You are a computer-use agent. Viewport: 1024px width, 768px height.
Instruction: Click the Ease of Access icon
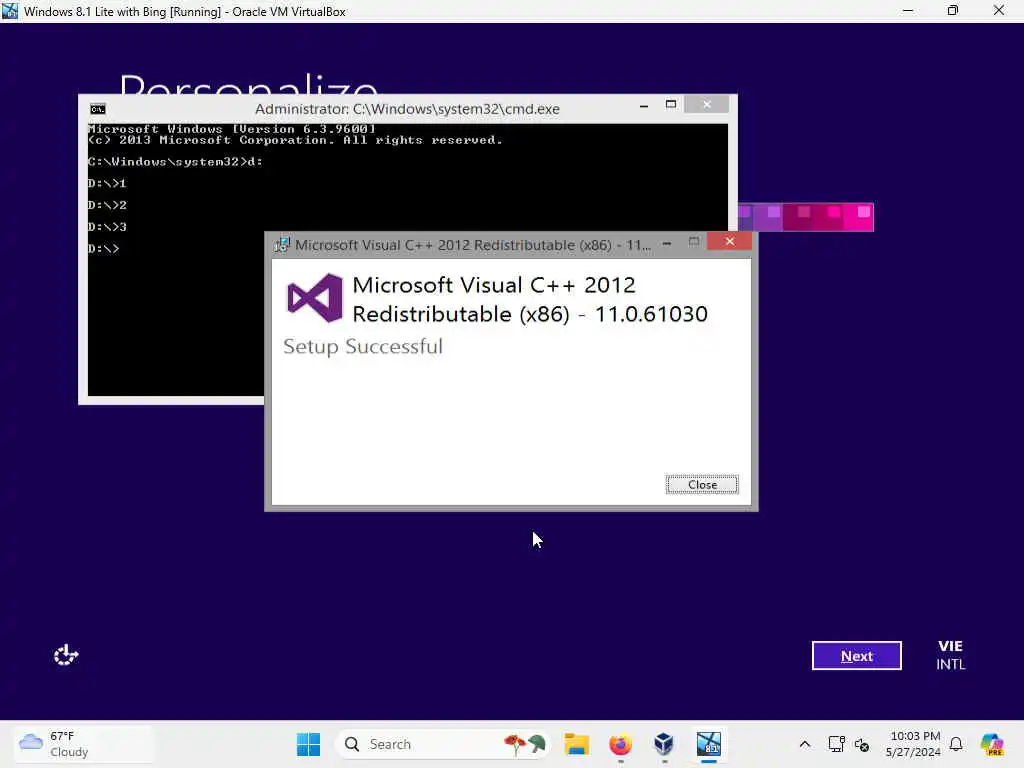point(66,654)
